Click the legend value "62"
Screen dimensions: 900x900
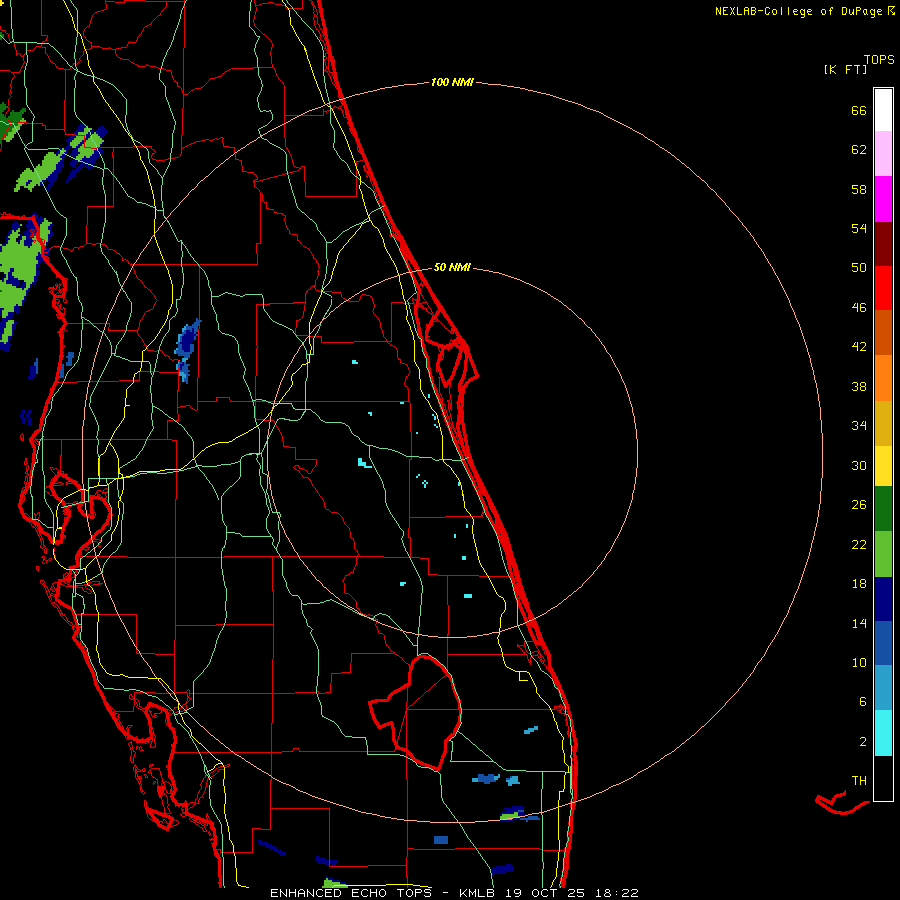click(x=859, y=150)
